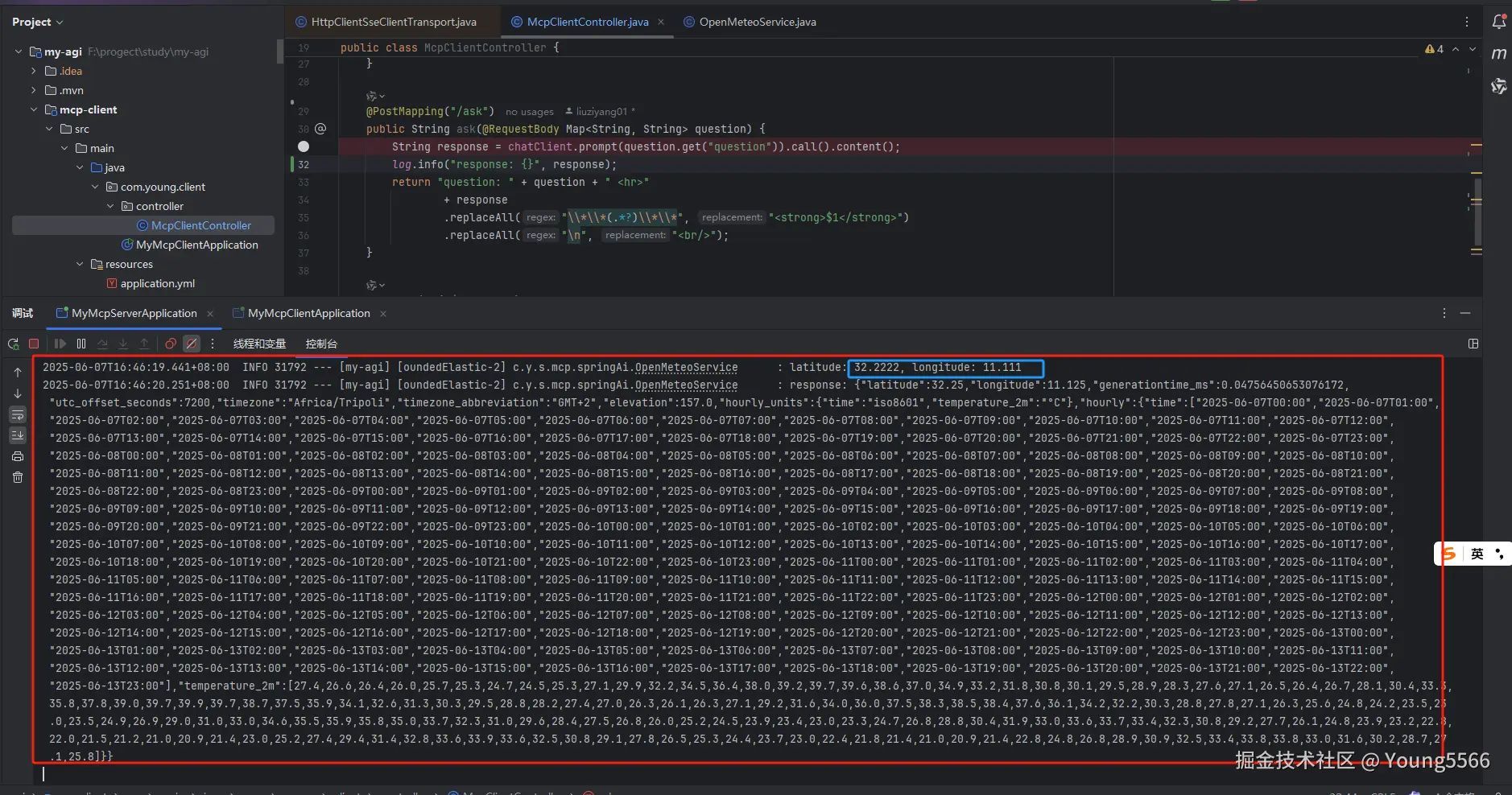Open the Sogou input method language indicator

(1477, 554)
